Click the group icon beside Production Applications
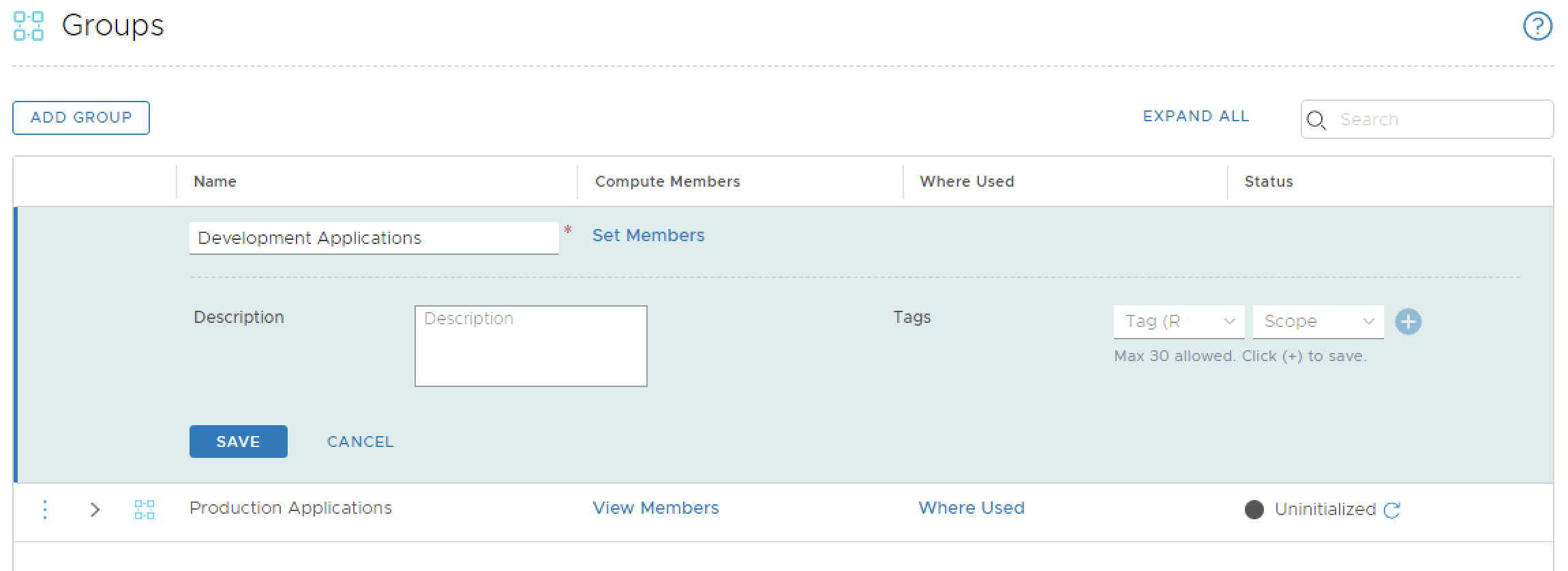This screenshot has width=1568, height=571. [x=144, y=509]
